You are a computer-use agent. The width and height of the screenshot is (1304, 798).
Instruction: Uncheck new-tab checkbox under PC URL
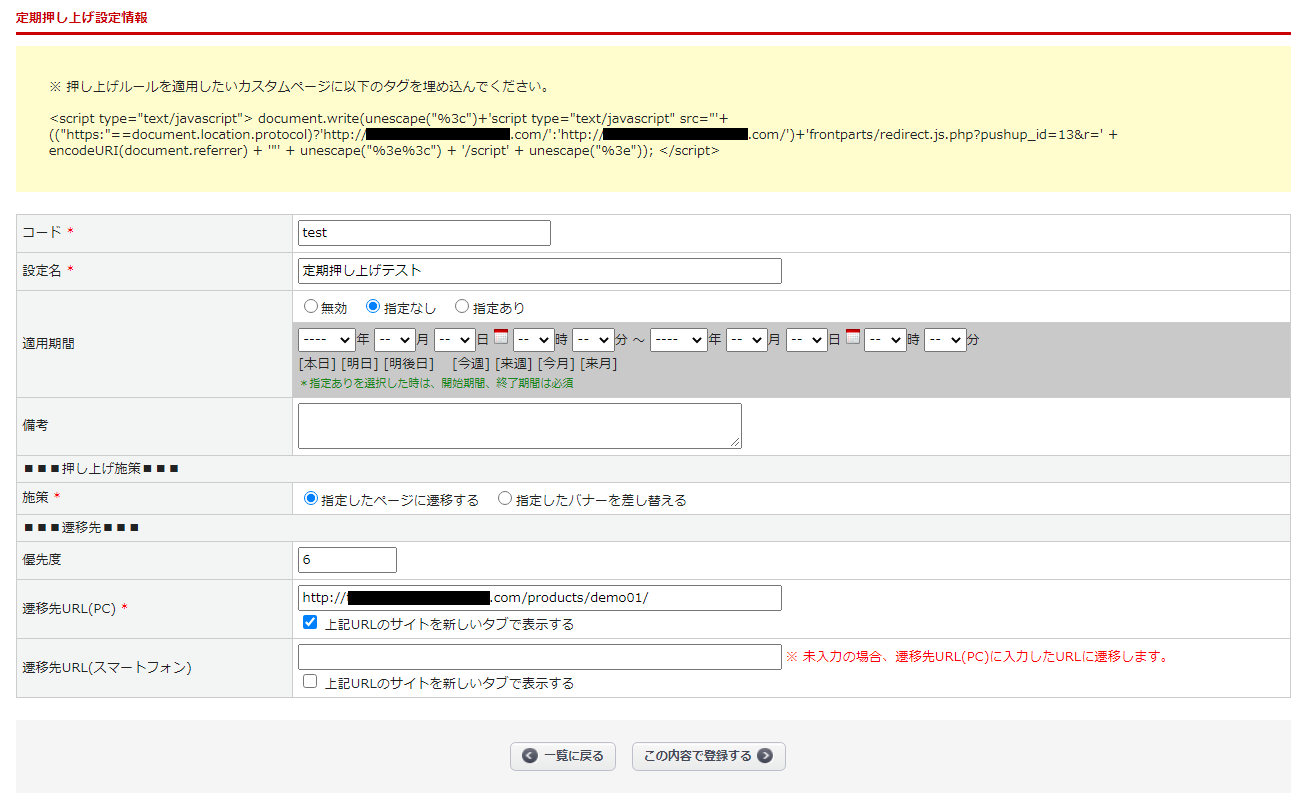(310, 623)
